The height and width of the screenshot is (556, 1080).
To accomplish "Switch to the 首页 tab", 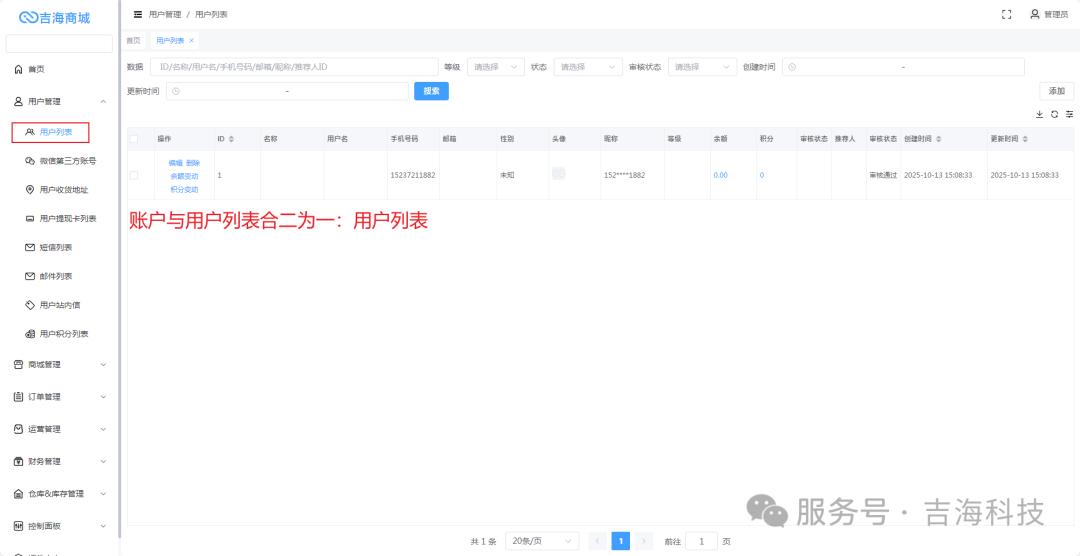I will (x=133, y=41).
